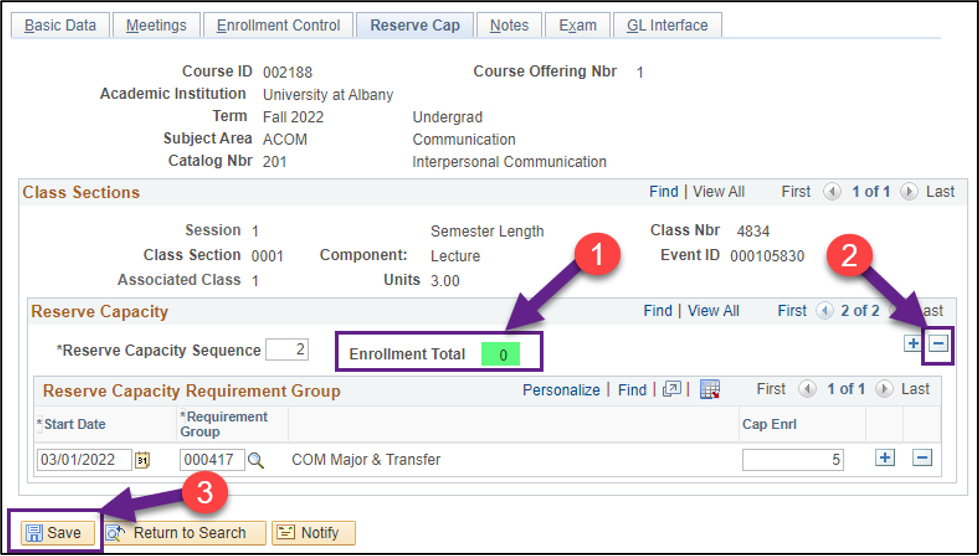Viewport: 979px width, 556px height.
Task: Click into the Cap Enrl input field
Action: pyautogui.click(x=792, y=460)
